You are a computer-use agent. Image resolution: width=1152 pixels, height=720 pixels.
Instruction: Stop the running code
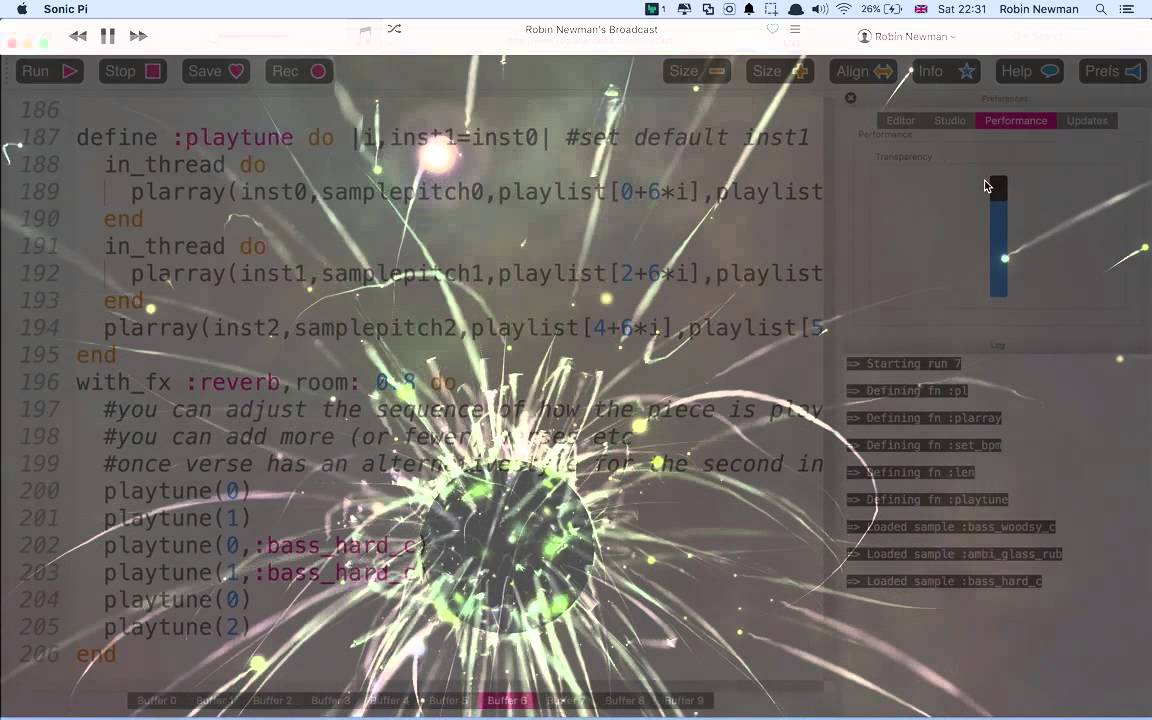(x=132, y=71)
